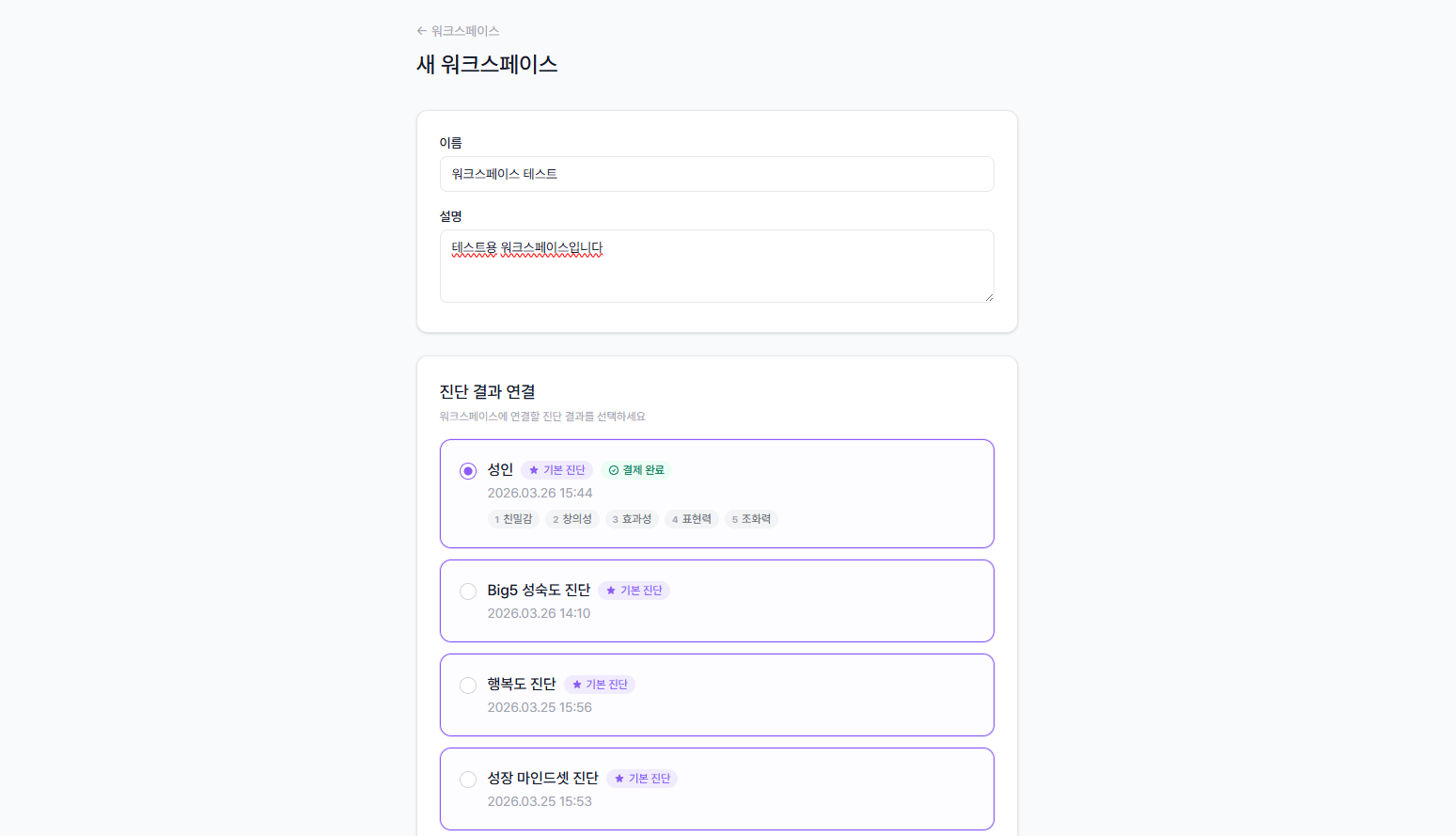1456x836 pixels.
Task: Select the 성장 마인드셋 진단 radio button
Action: pyautogui.click(x=468, y=779)
